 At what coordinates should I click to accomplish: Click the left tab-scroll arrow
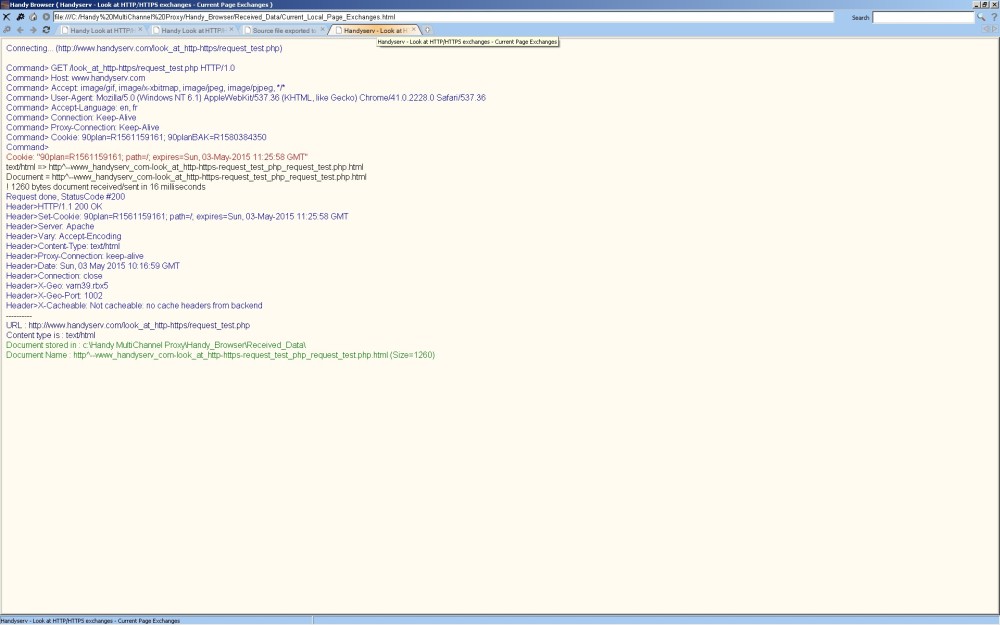tap(986, 29)
